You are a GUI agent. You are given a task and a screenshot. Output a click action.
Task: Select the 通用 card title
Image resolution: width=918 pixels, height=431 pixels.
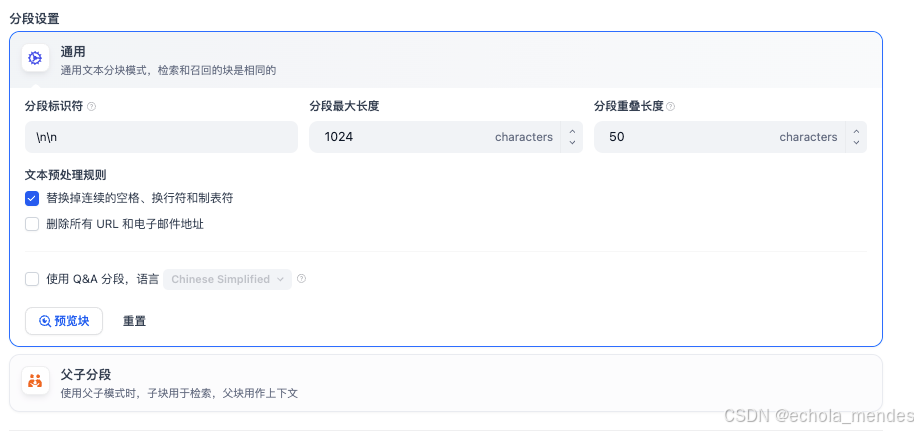click(x=73, y=52)
